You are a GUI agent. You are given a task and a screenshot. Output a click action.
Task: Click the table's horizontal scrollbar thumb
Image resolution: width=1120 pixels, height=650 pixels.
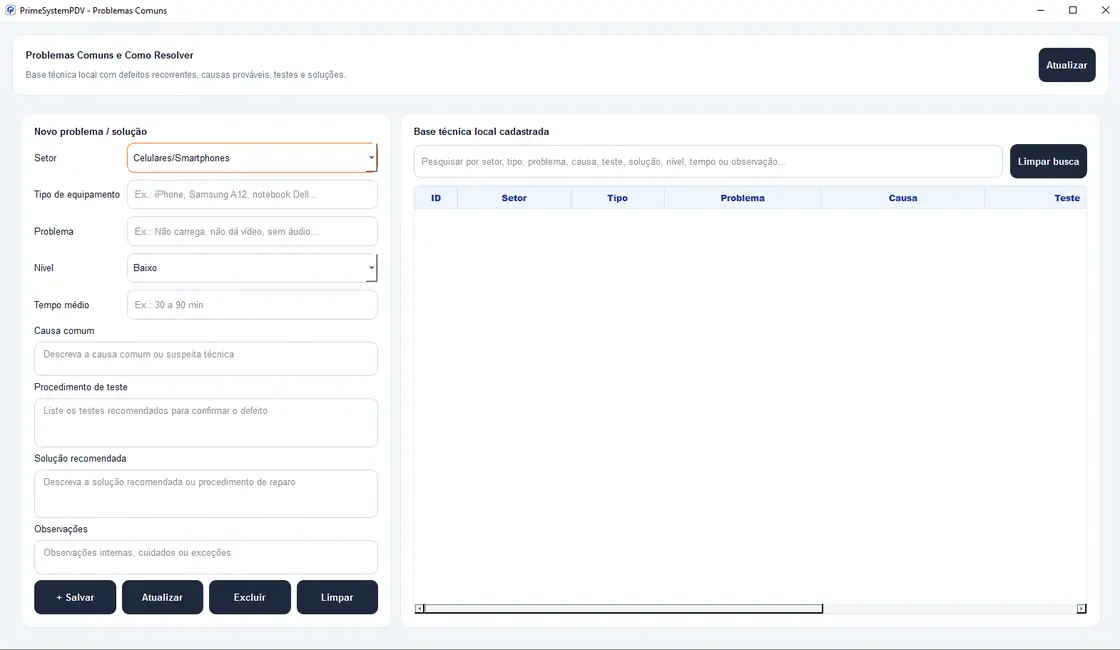pyautogui.click(x=624, y=609)
